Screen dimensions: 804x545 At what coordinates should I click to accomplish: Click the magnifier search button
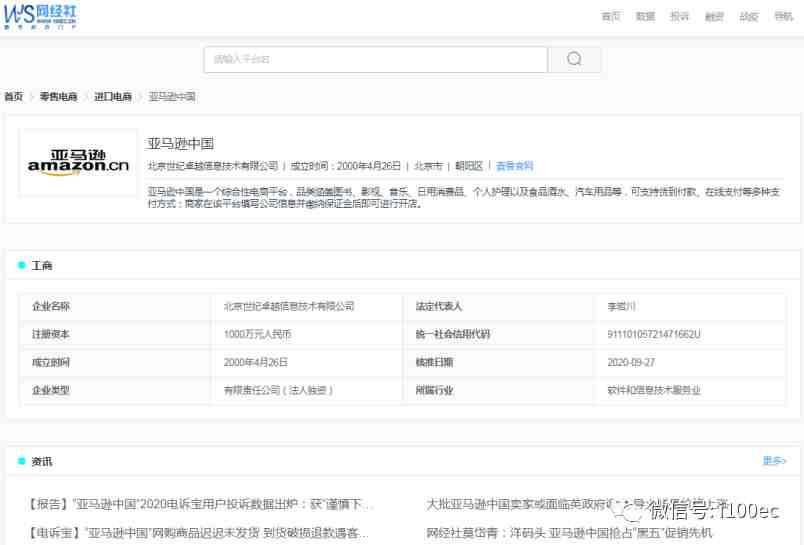574,59
